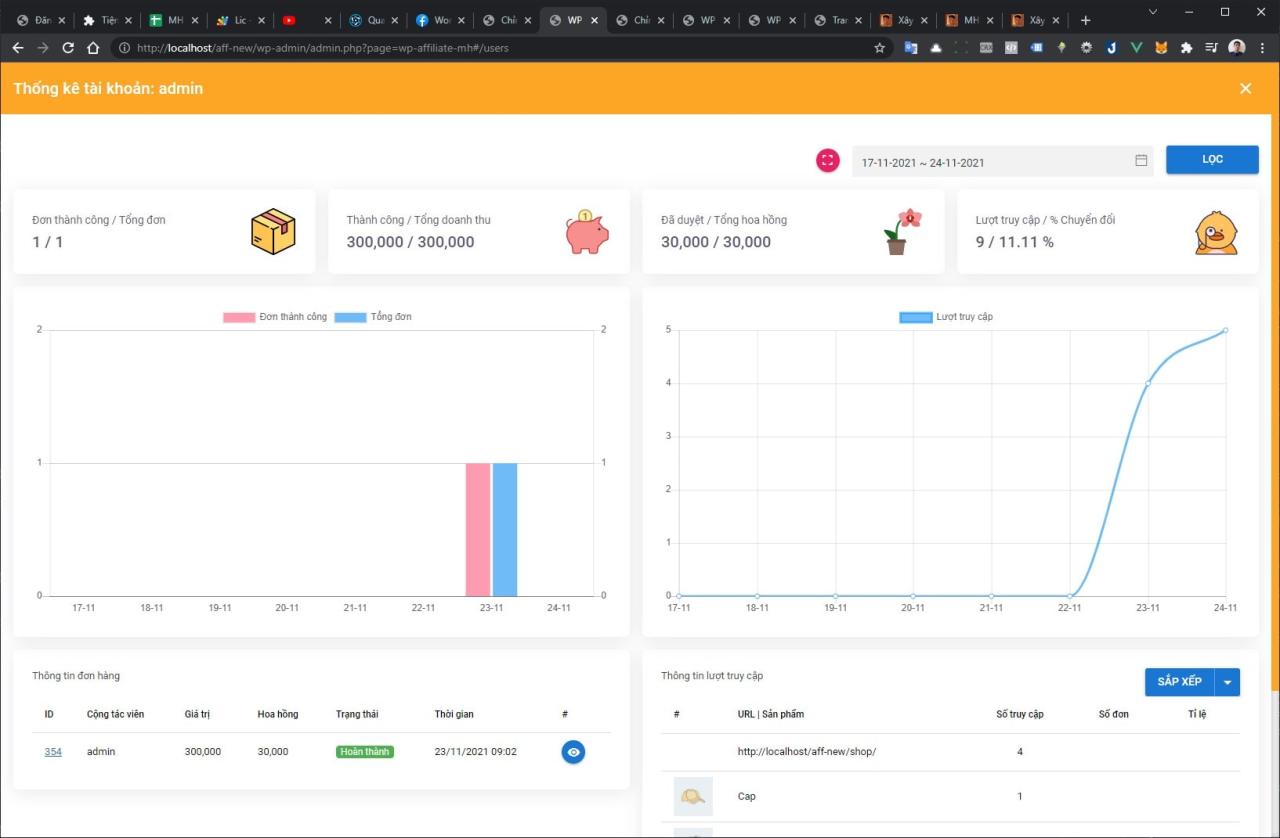This screenshot has width=1280, height=838.
Task: Open the calendar icon in date range field
Action: pyautogui.click(x=1140, y=160)
